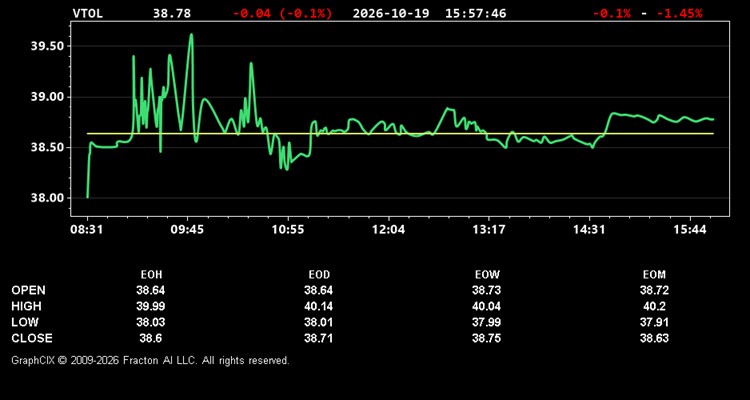
Task: Select EOM high value 40.2
Action: (x=654, y=306)
